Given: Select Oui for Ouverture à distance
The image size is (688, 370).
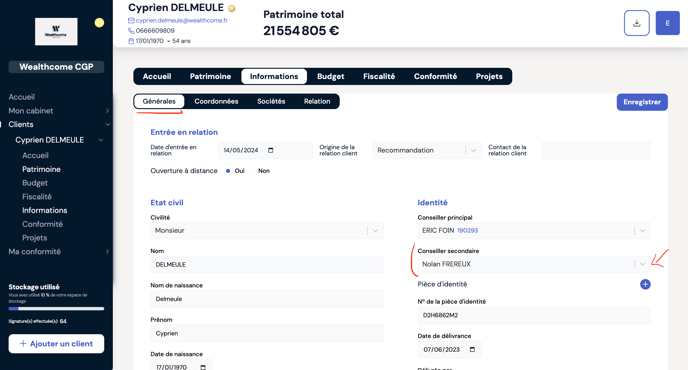Looking at the screenshot, I should [x=228, y=171].
